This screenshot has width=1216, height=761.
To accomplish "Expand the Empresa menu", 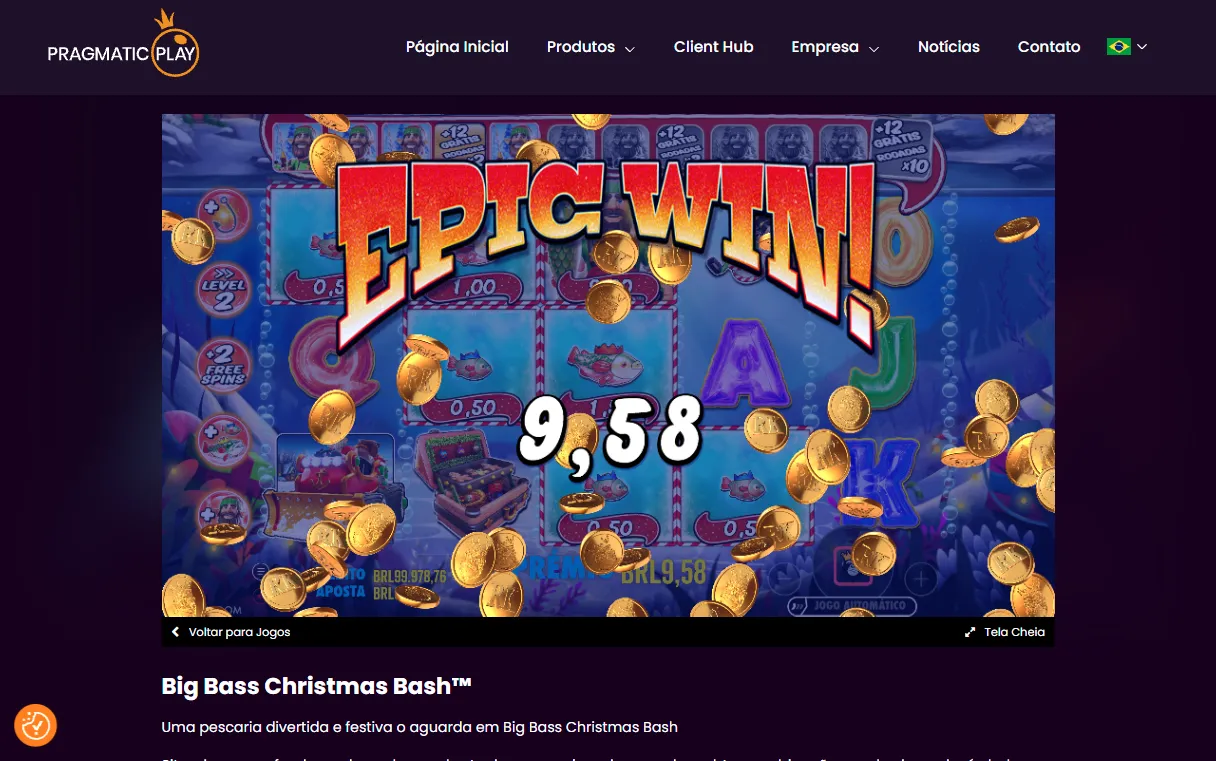I will [x=835, y=47].
